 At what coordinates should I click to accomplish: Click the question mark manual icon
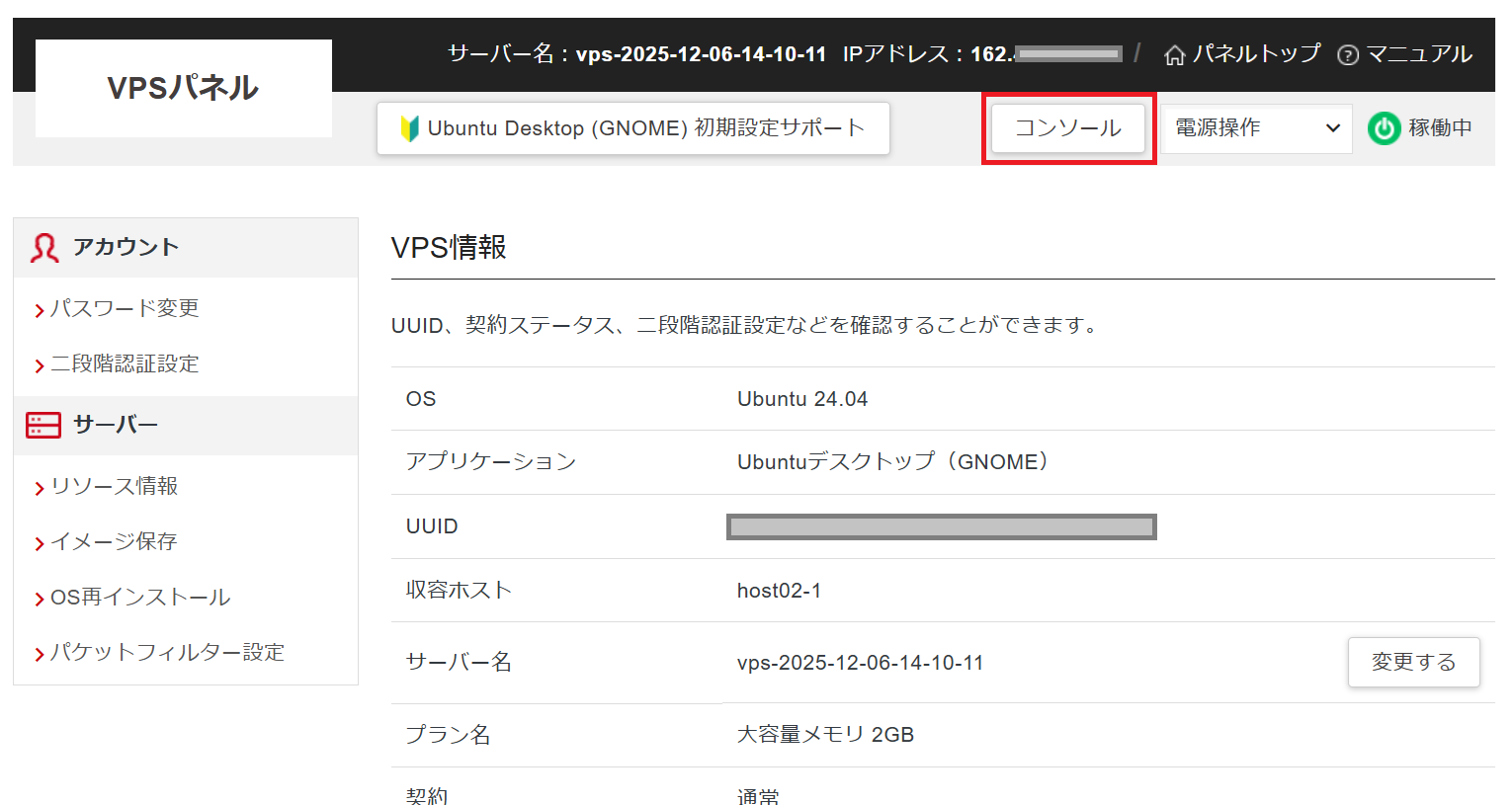pos(1347,55)
